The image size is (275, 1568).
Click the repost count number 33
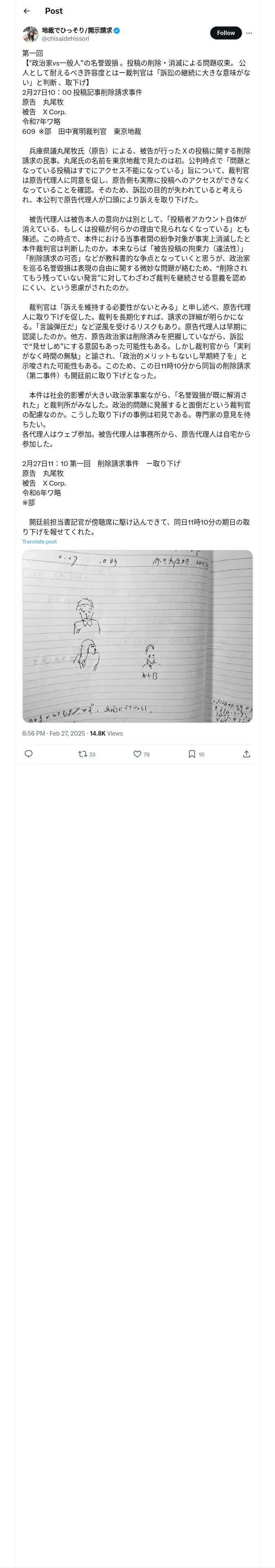tap(92, 754)
